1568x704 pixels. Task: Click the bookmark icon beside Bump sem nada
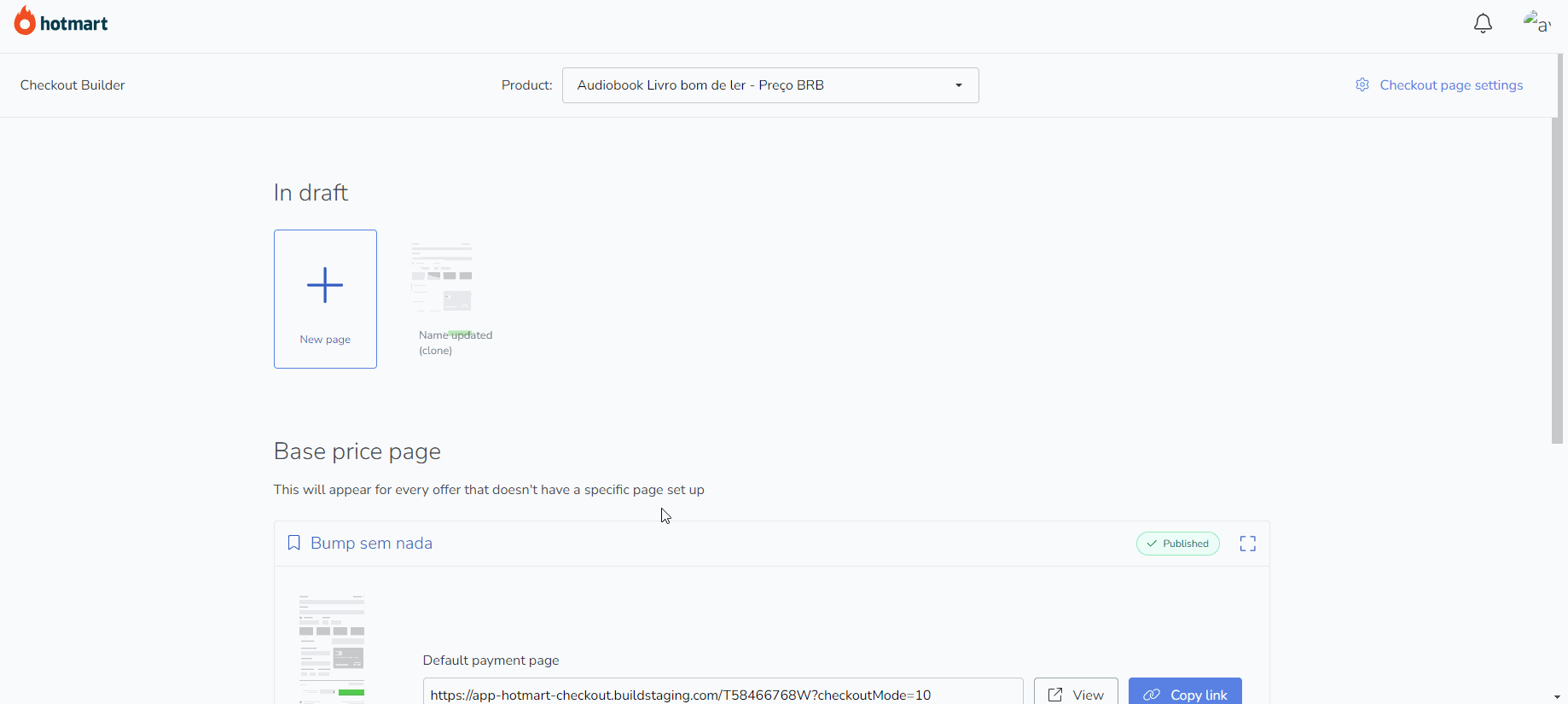294,543
